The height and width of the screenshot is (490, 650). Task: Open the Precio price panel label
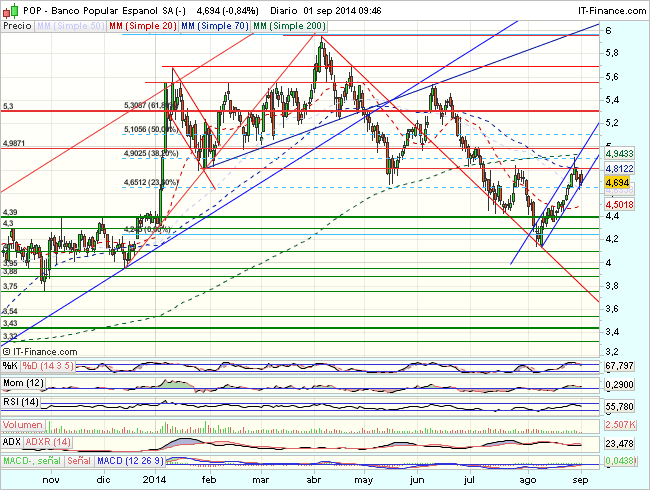pyautogui.click(x=17, y=24)
